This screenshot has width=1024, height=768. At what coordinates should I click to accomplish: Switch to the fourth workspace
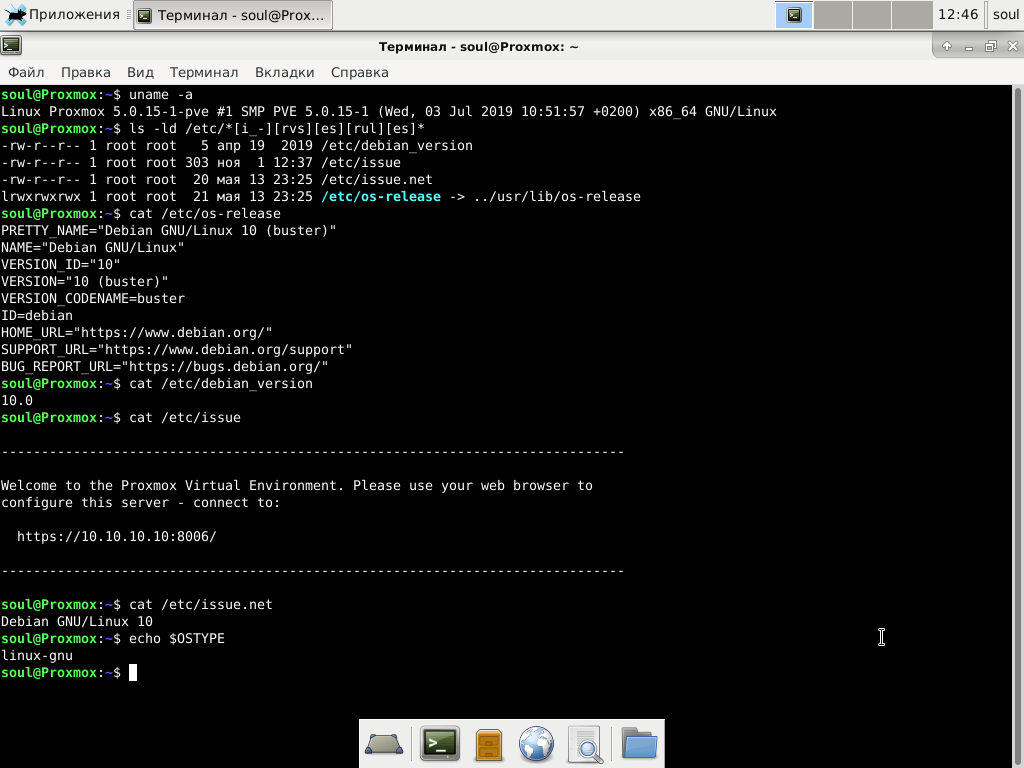[912, 14]
